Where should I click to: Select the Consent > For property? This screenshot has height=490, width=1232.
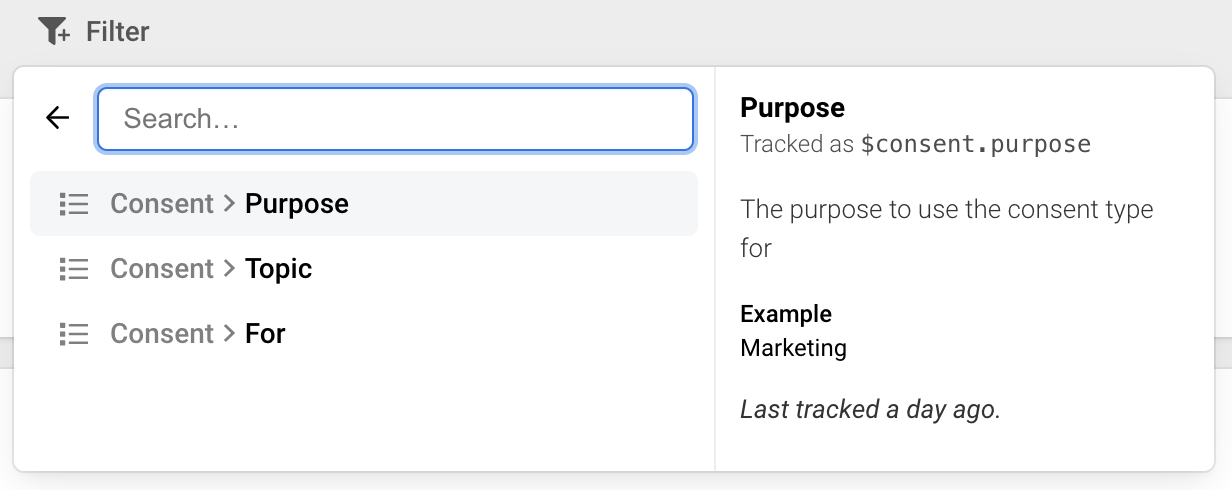tap(364, 334)
